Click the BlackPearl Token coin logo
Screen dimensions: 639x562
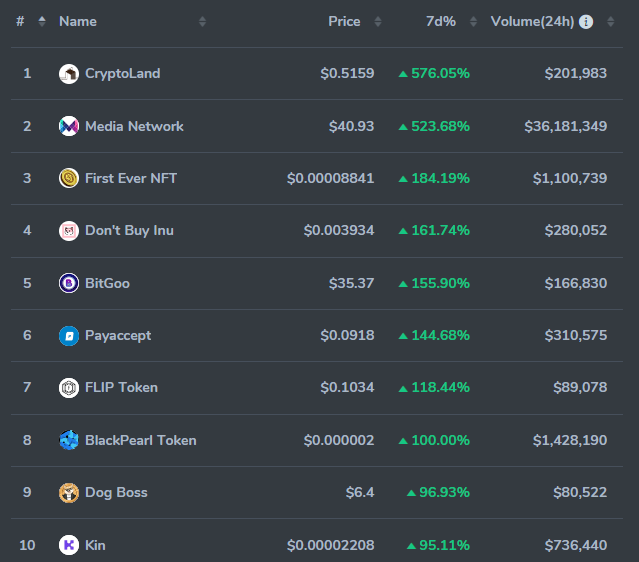(69, 440)
